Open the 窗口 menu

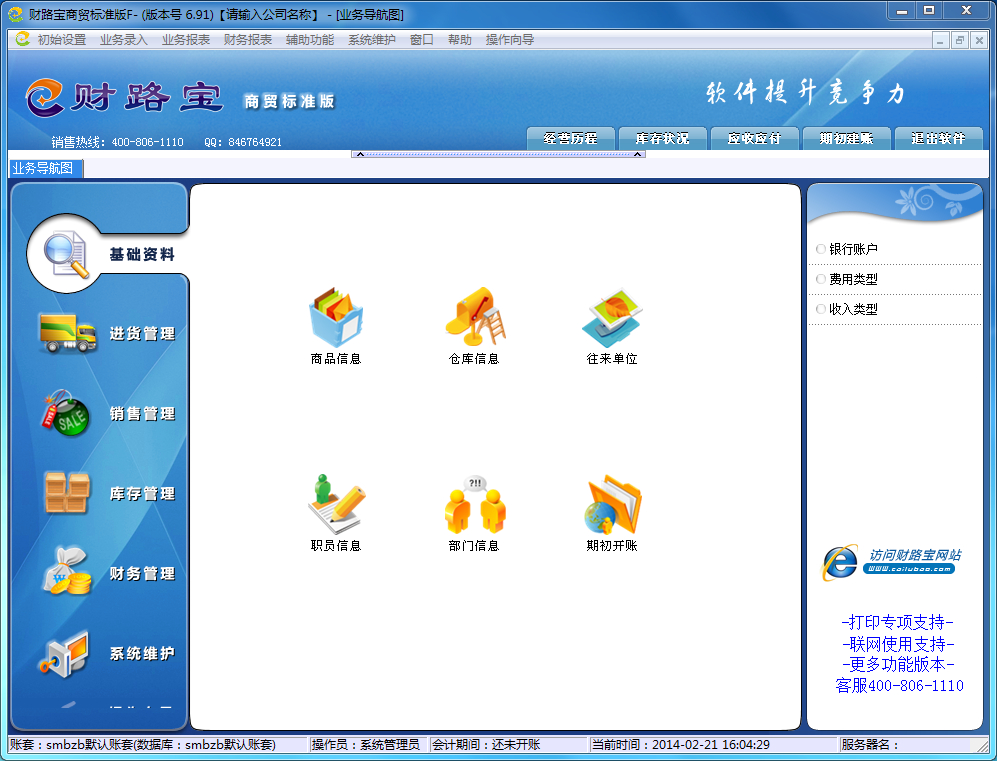click(422, 39)
